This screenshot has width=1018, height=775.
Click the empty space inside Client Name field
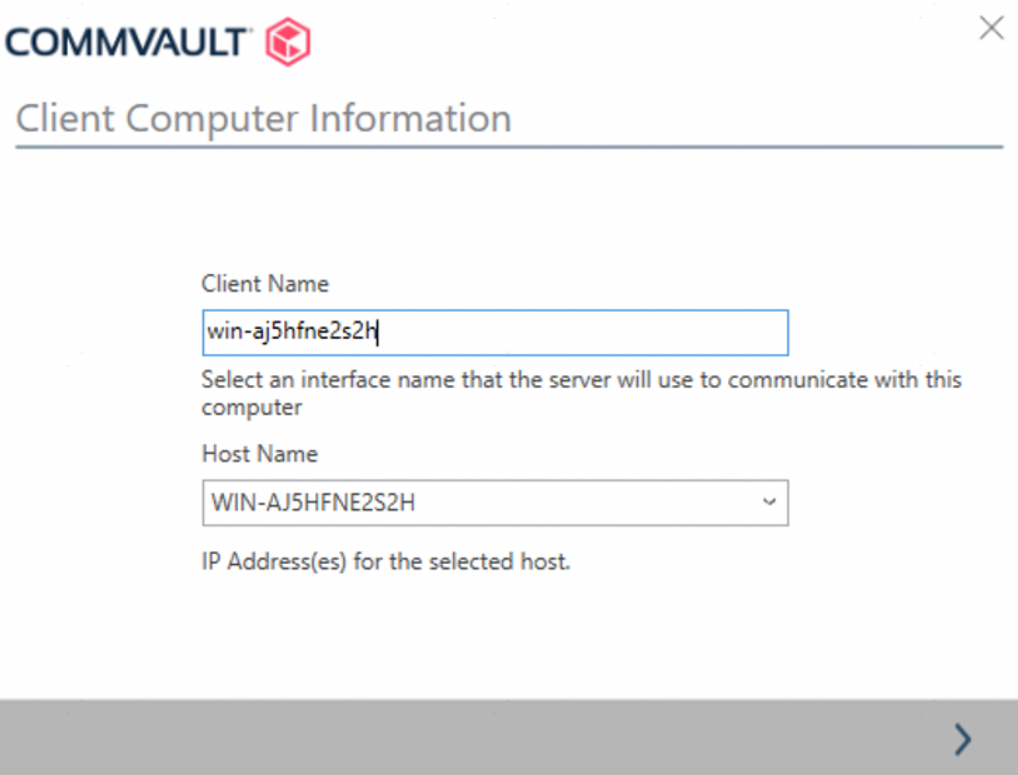pyautogui.click(x=582, y=332)
